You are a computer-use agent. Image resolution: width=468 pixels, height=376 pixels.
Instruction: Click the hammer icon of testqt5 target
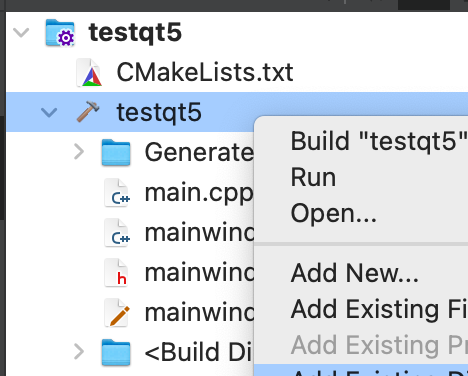coord(88,112)
